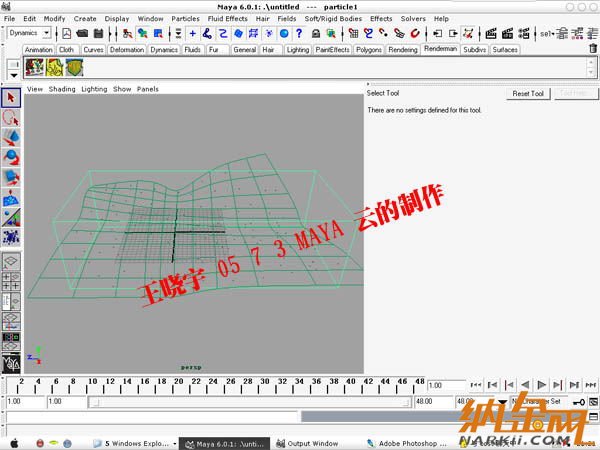Click the playback end time 48.00 field
Viewport: 600px width, 450px height.
[x=433, y=402]
